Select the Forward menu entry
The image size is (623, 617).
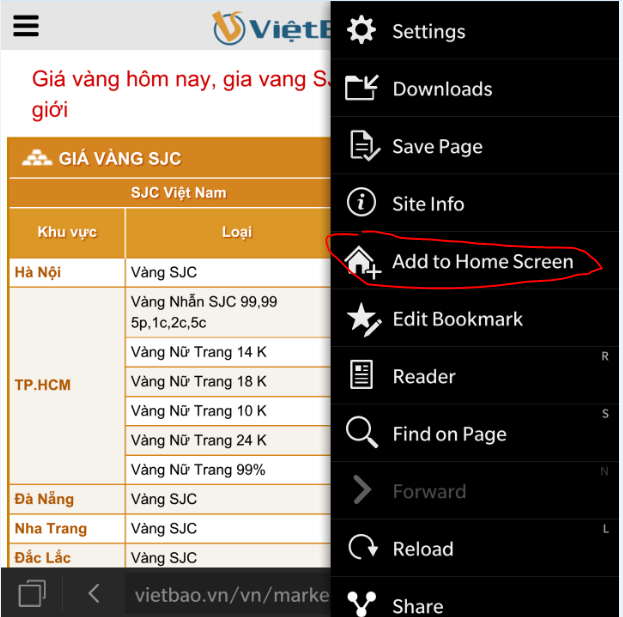tap(475, 491)
